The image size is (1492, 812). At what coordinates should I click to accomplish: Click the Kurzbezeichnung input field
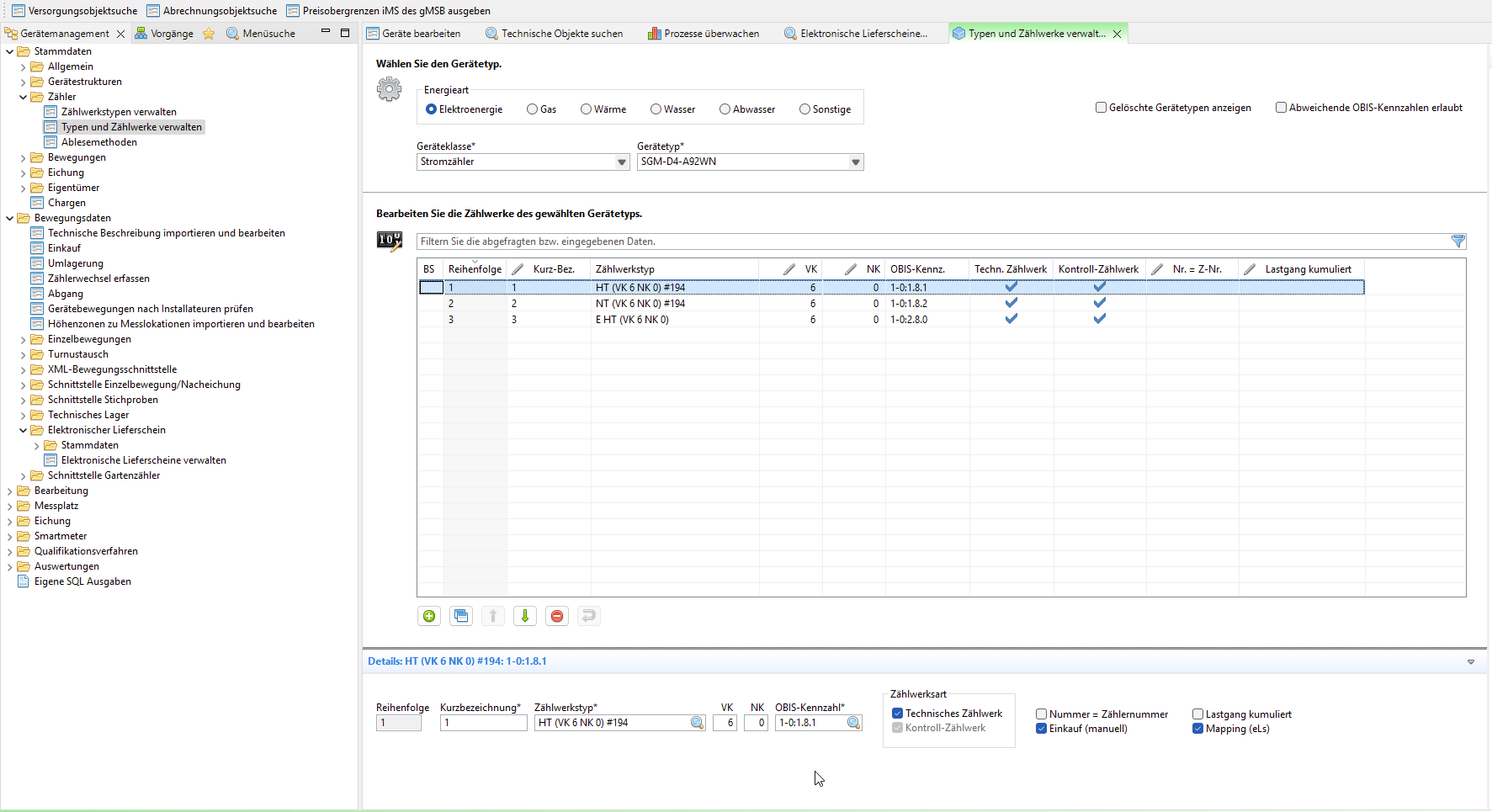(x=483, y=723)
